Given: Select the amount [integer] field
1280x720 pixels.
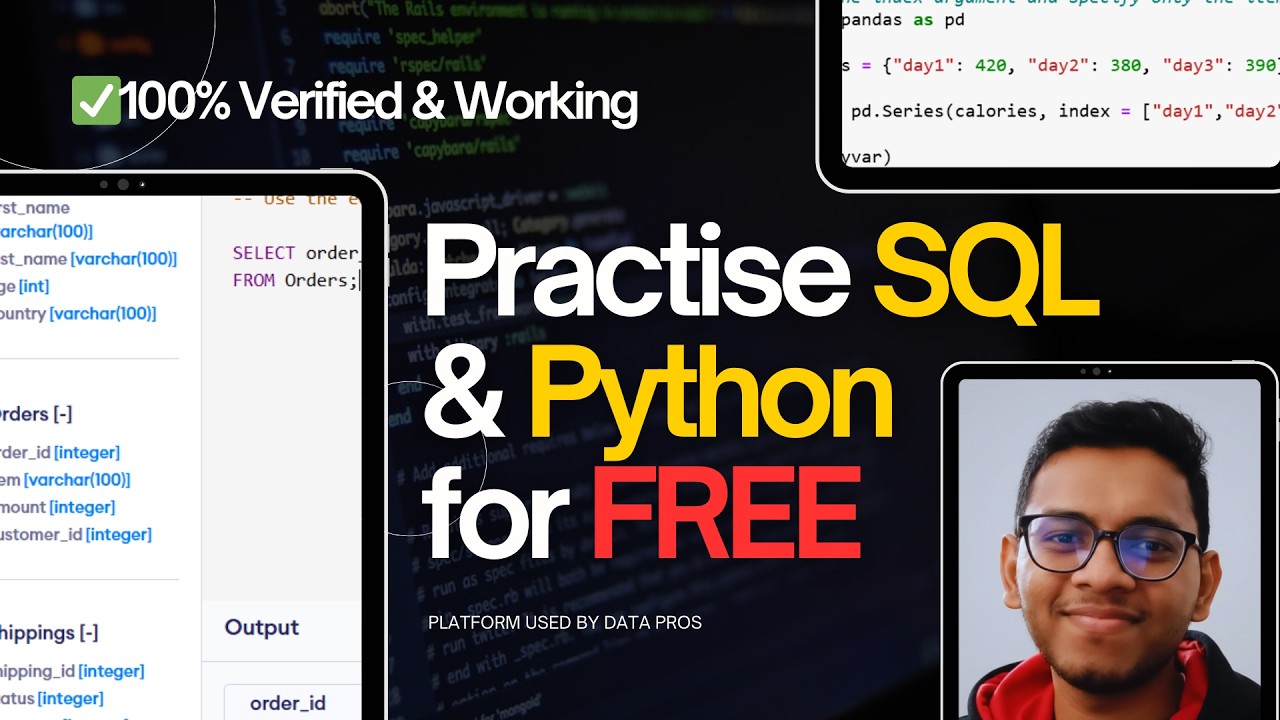Looking at the screenshot, I should (58, 507).
